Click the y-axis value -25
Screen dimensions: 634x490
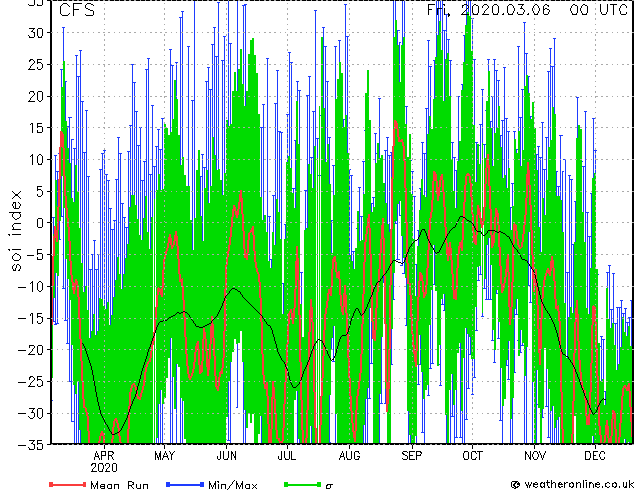32,381
